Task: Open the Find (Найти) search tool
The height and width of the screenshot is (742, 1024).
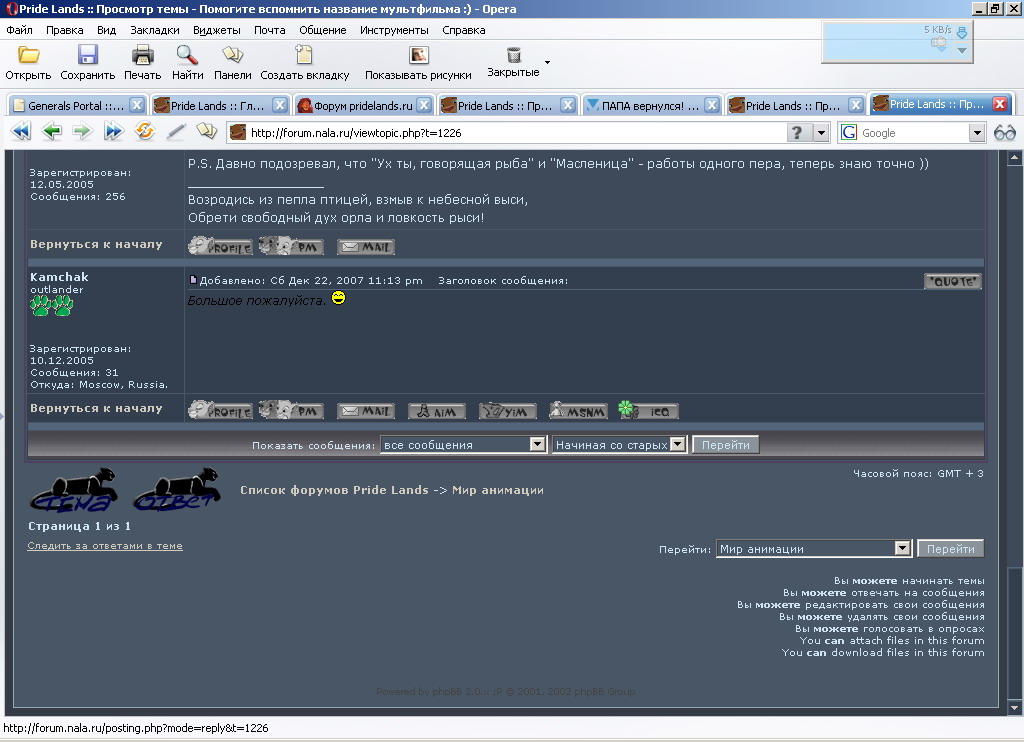Action: (x=187, y=56)
